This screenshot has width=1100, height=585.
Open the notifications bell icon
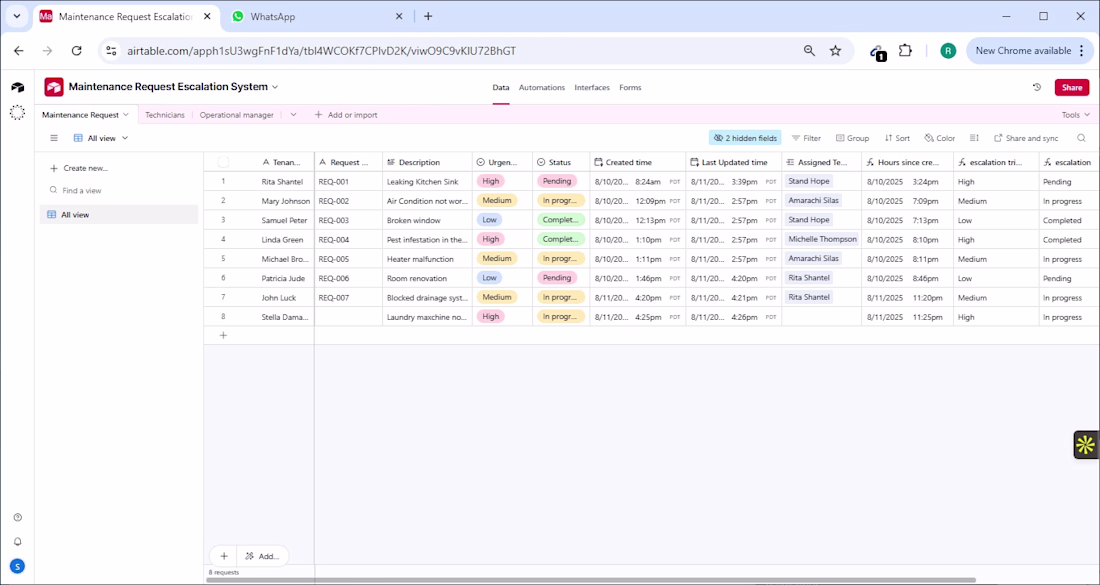pos(17,542)
